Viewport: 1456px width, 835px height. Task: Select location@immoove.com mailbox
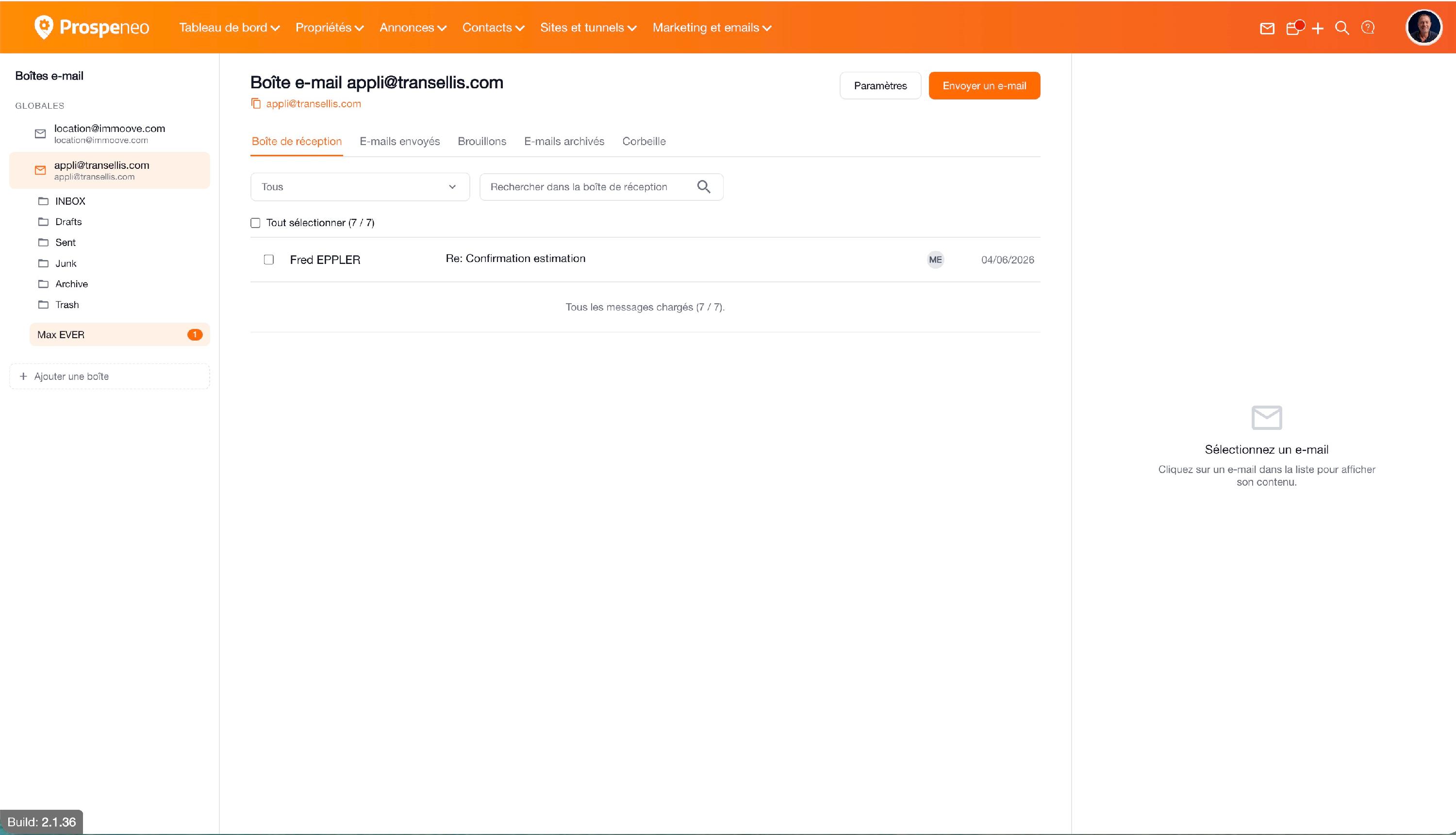(x=110, y=133)
